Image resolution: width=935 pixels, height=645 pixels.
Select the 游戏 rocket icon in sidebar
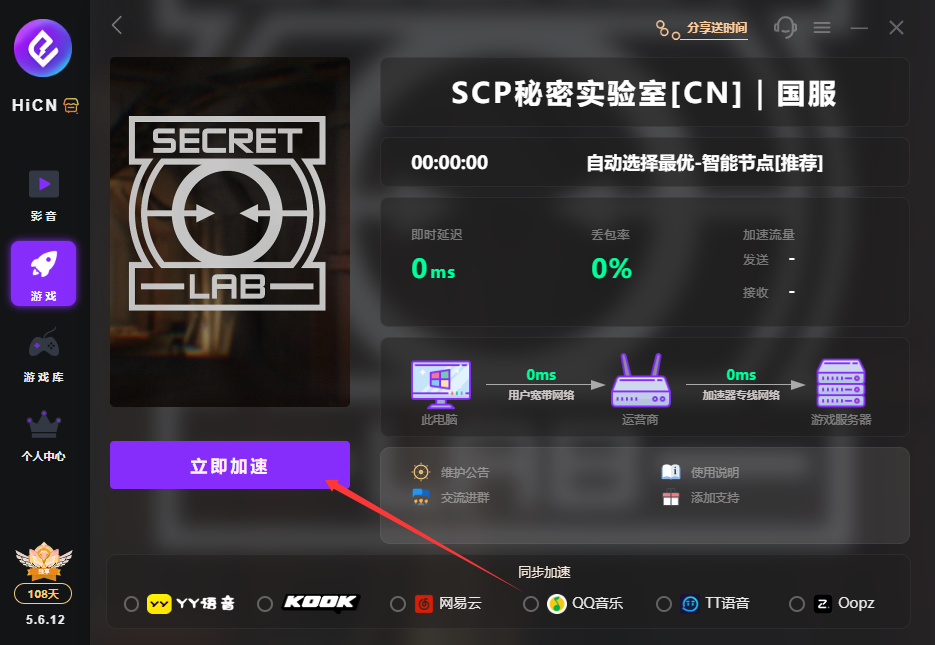click(44, 264)
